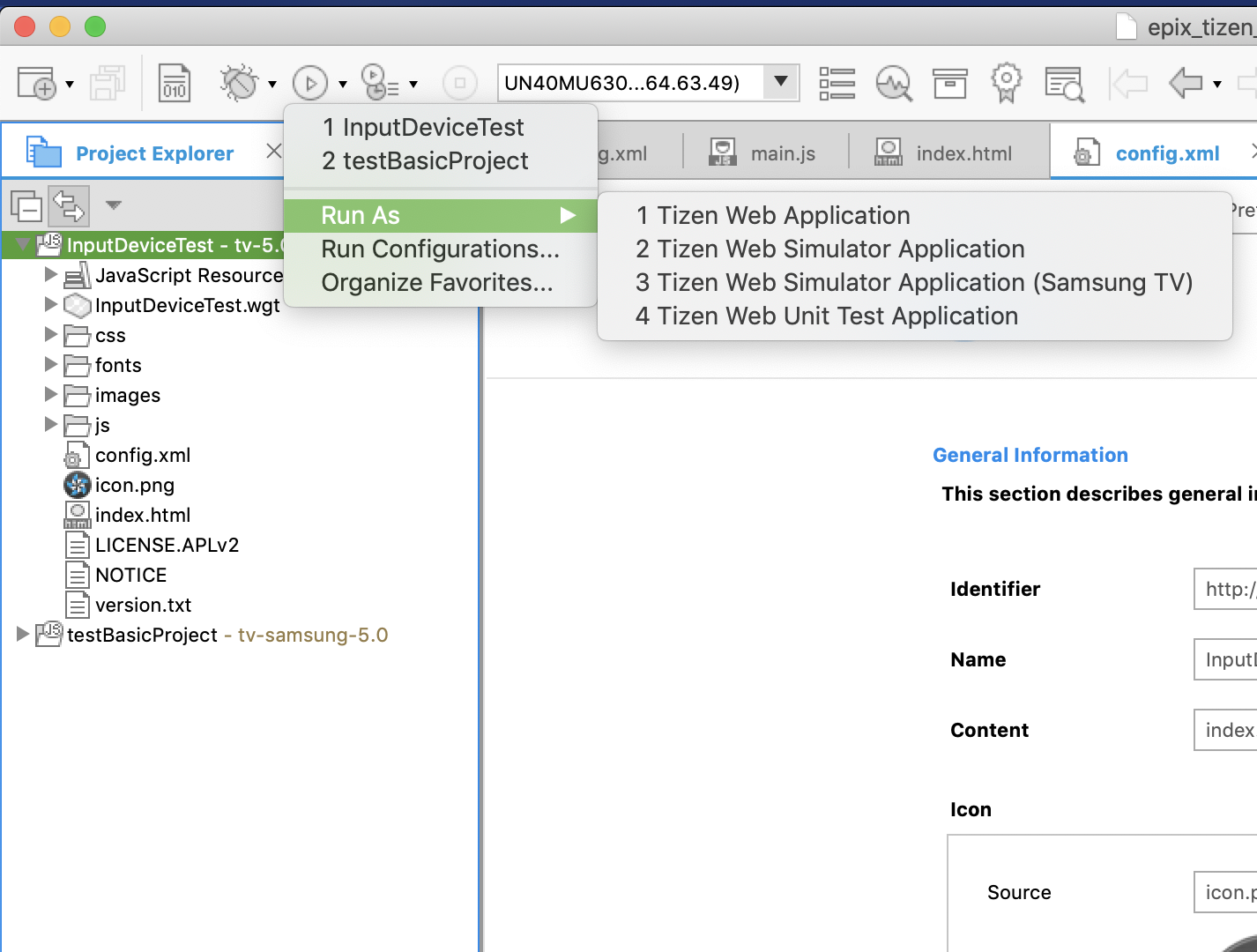Toggle Link with Editor icon

click(x=69, y=205)
